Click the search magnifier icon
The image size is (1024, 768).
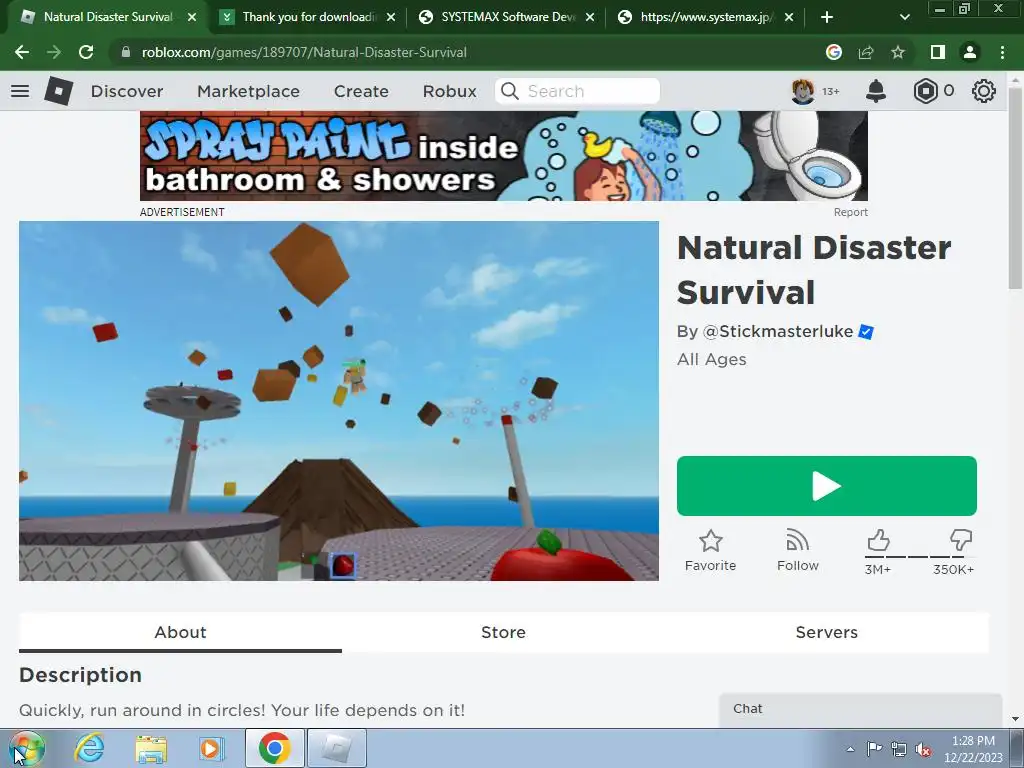509,91
